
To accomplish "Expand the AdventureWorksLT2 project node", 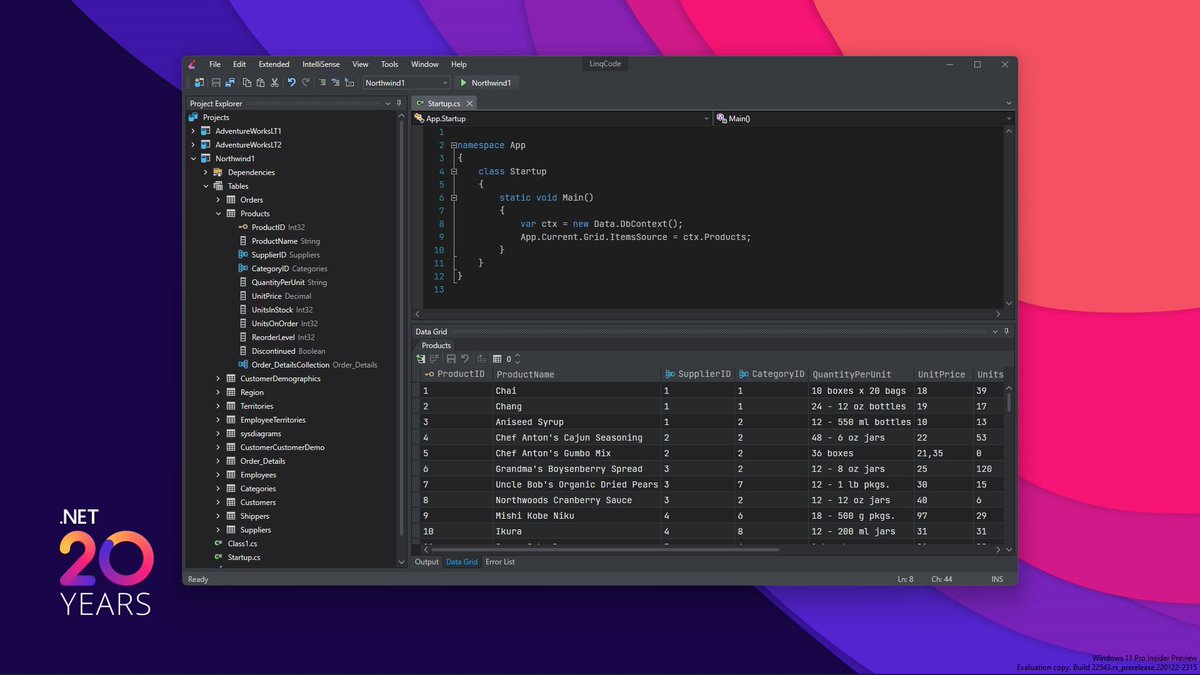I will [193, 145].
